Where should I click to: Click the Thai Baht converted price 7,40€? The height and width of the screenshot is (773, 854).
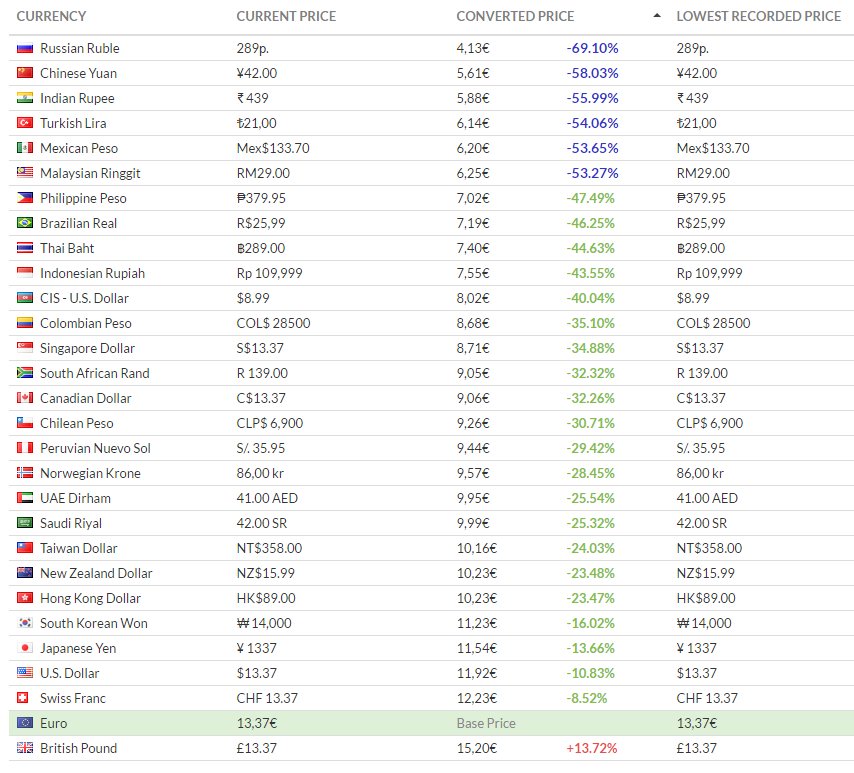(x=473, y=248)
